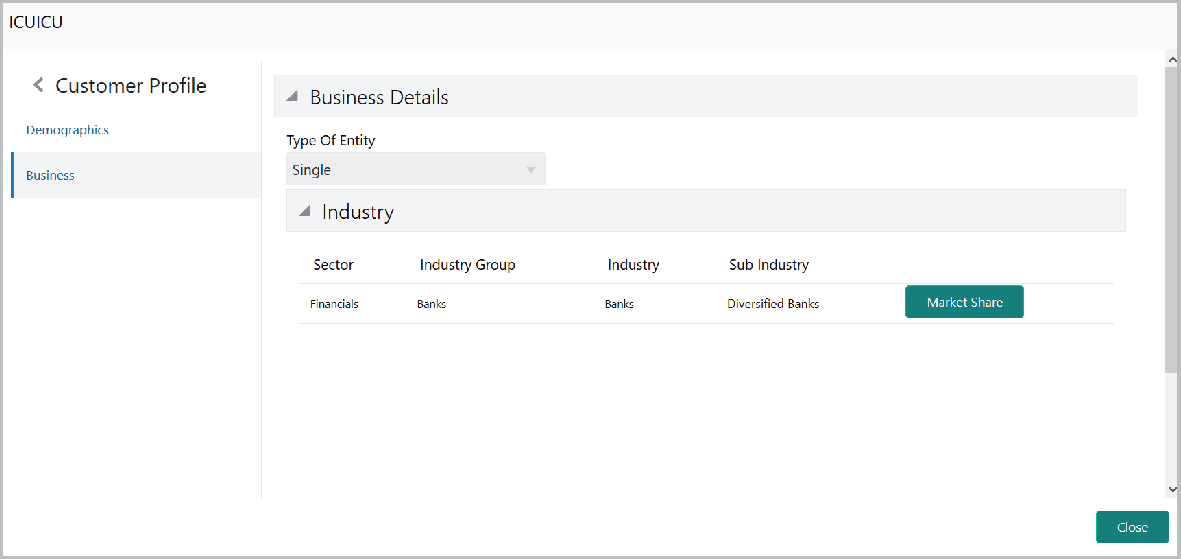Click the Sub Industry column header

click(x=769, y=265)
